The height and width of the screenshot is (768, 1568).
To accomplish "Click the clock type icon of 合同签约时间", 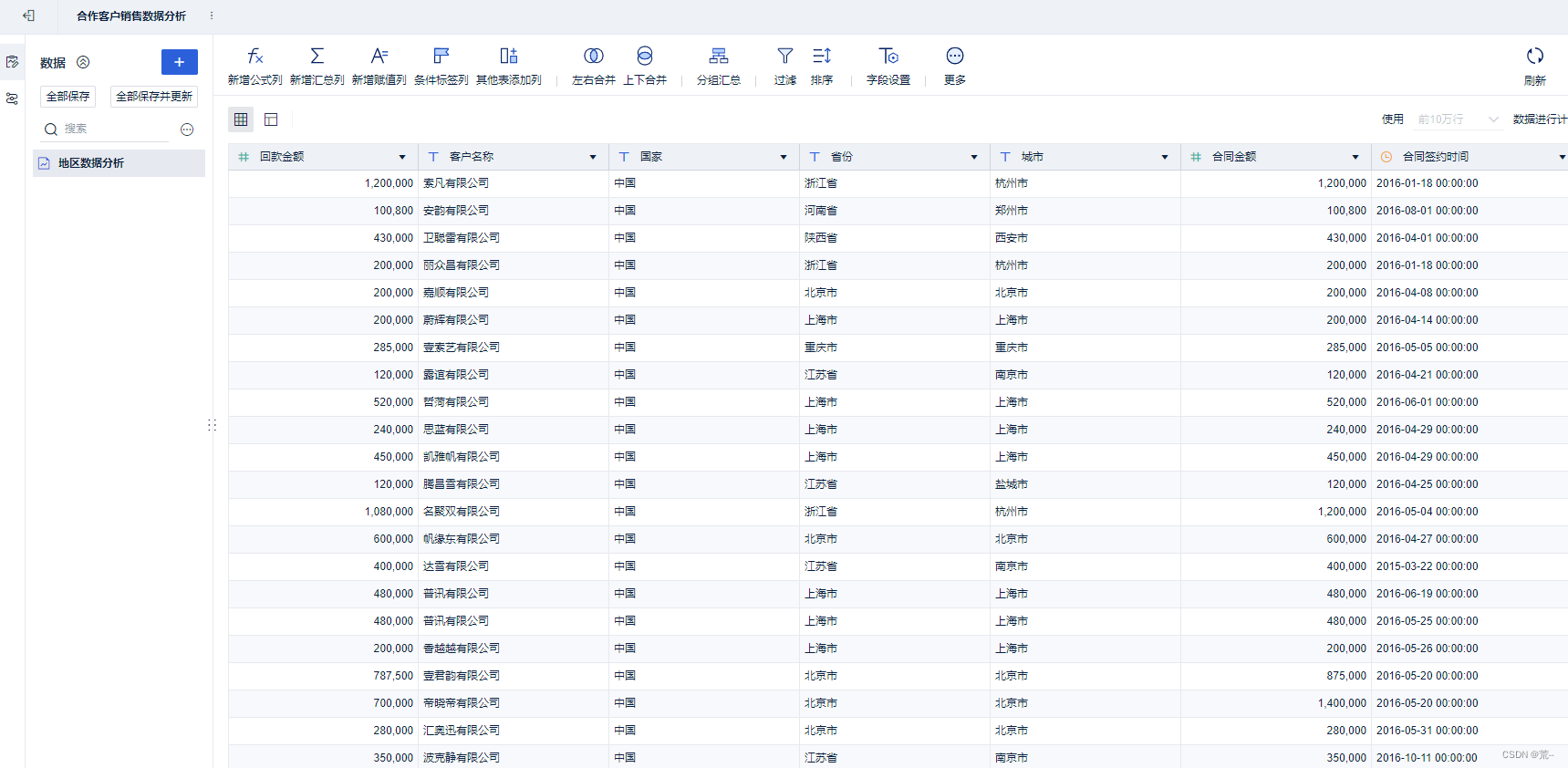I will tap(1386, 157).
